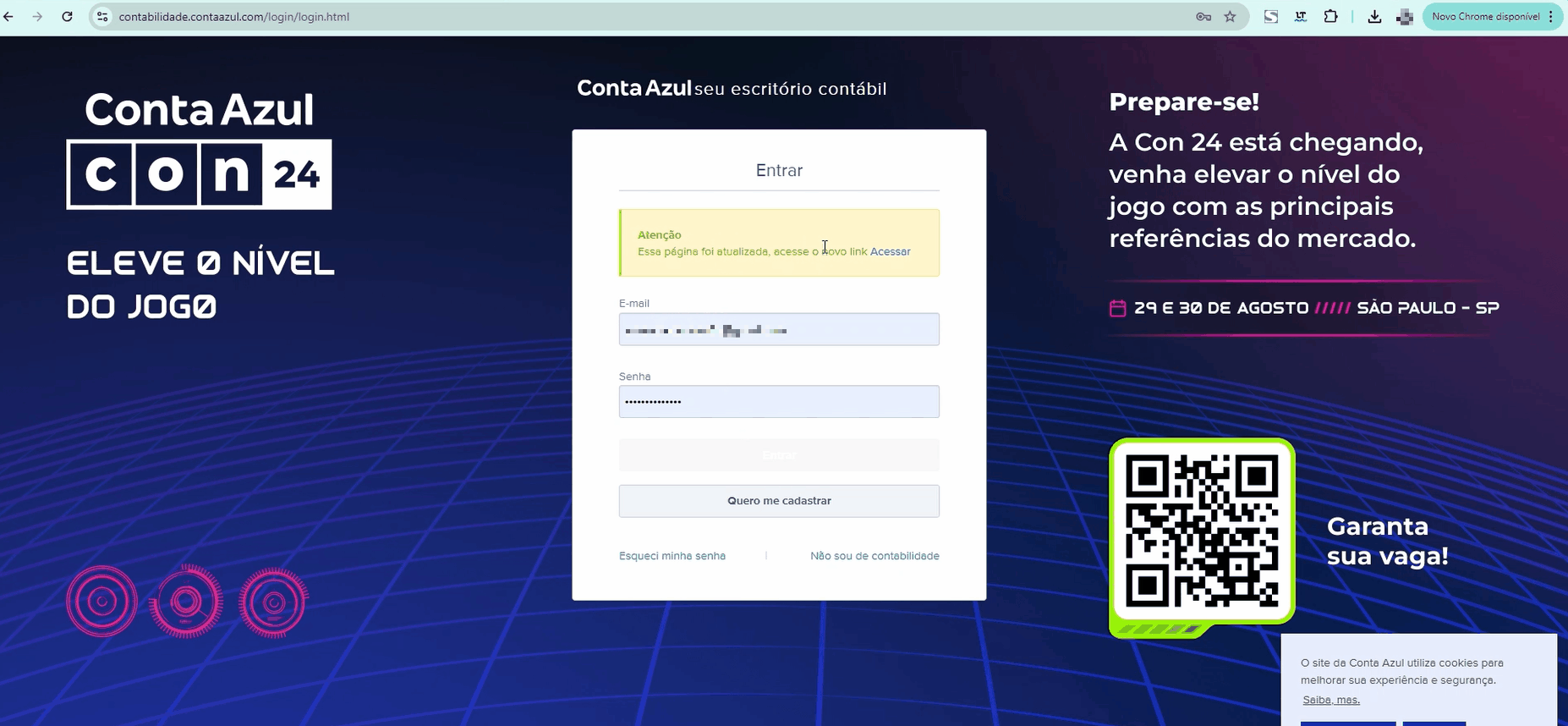Open the Extensions puzzle icon
Image resolution: width=1568 pixels, height=726 pixels.
click(1331, 17)
